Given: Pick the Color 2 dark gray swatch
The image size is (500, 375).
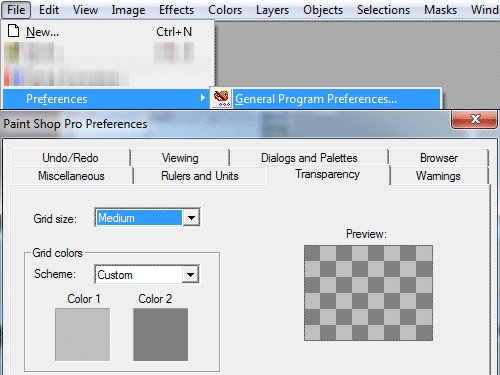Looking at the screenshot, I should point(160,334).
